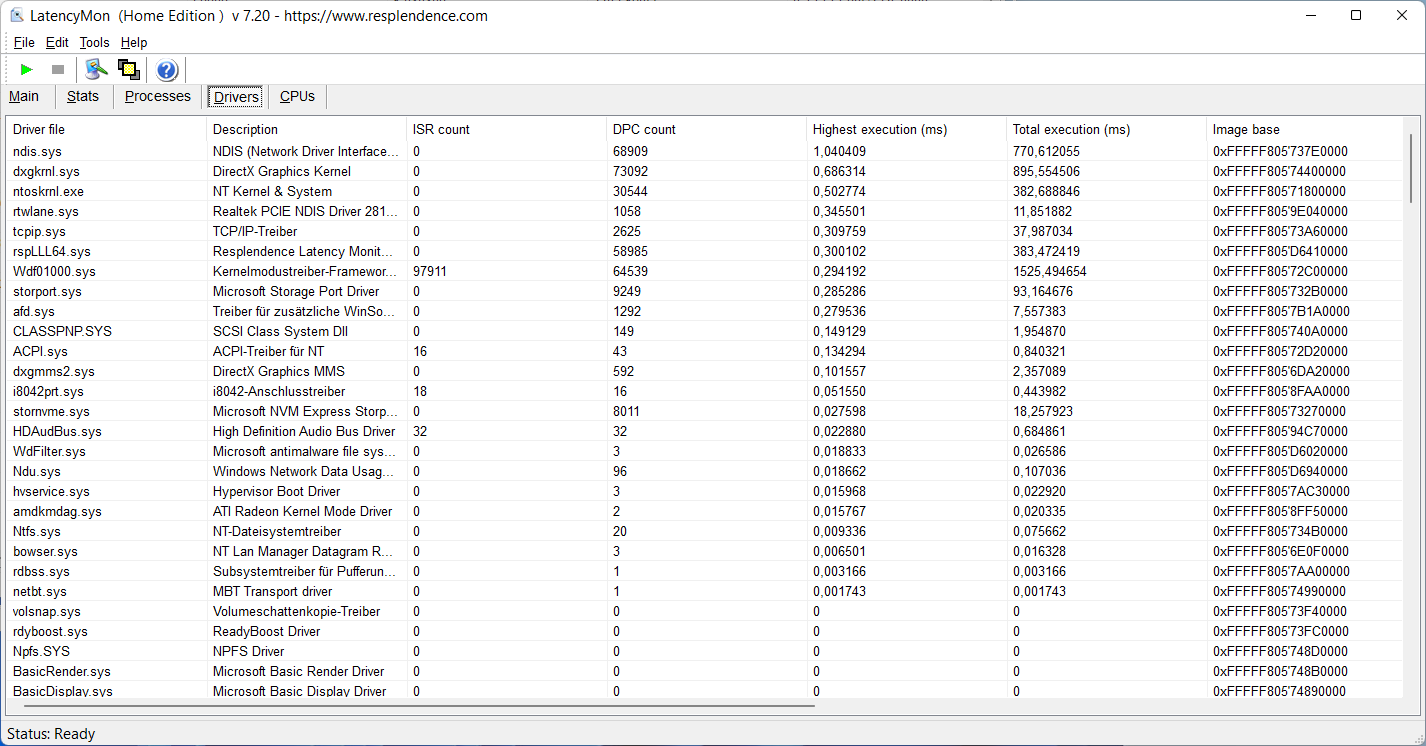Select the rdyboost.sys driver row
This screenshot has height=746, width=1426.
coord(705,631)
